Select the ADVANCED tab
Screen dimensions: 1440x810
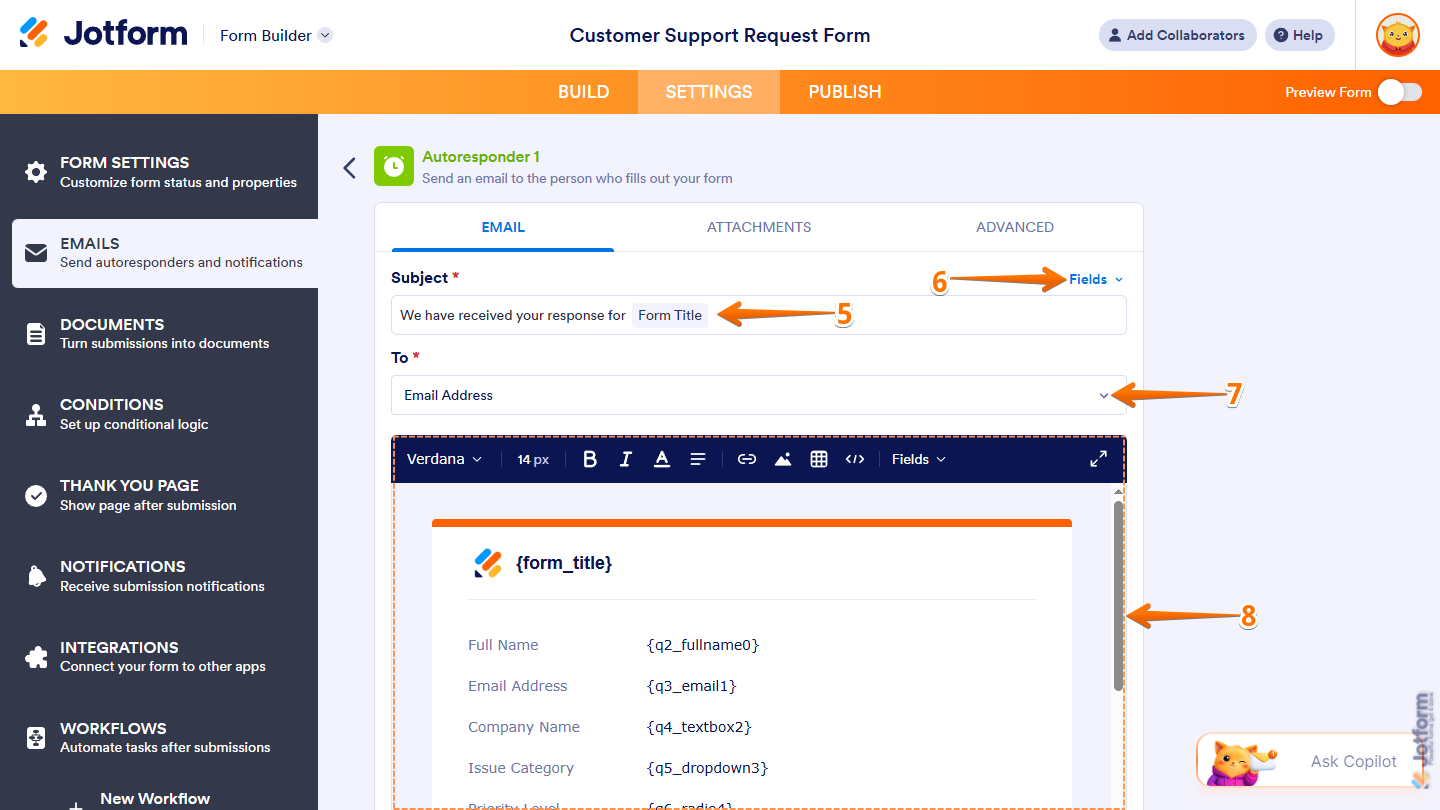pyautogui.click(x=1015, y=227)
